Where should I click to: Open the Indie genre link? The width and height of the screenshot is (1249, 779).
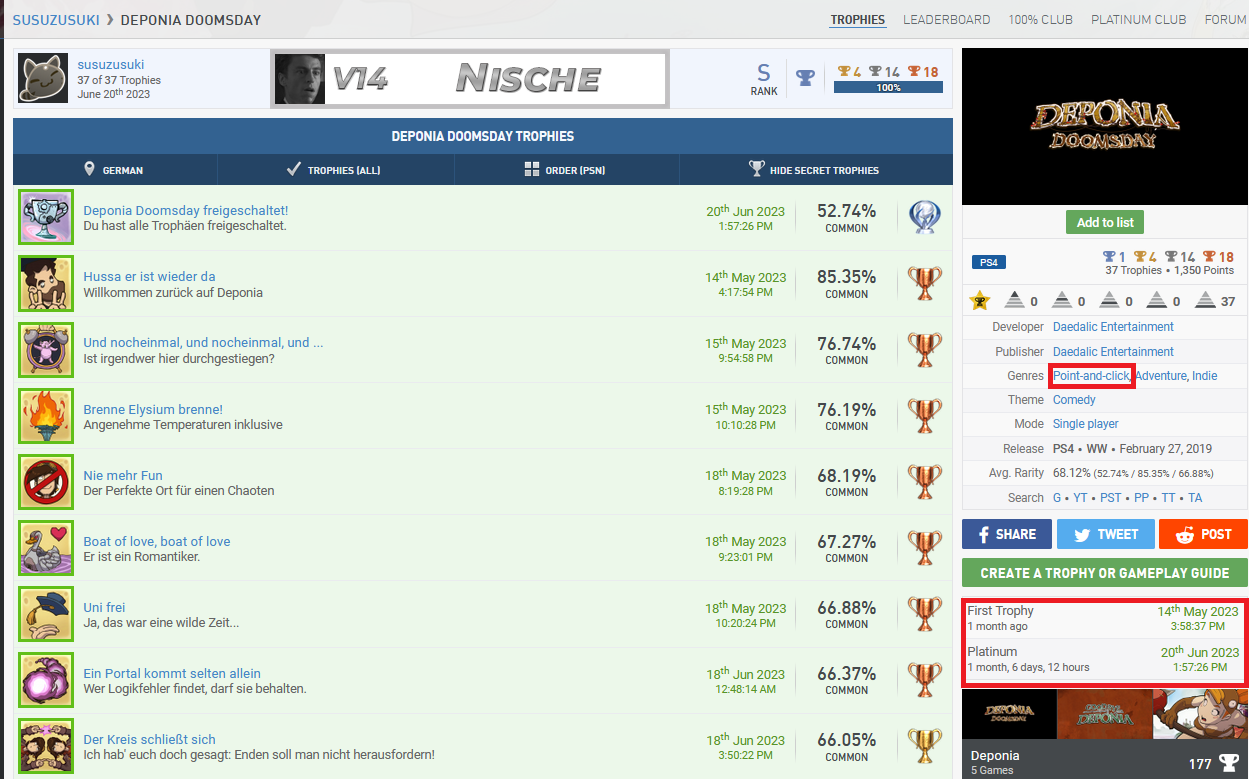tap(1205, 376)
